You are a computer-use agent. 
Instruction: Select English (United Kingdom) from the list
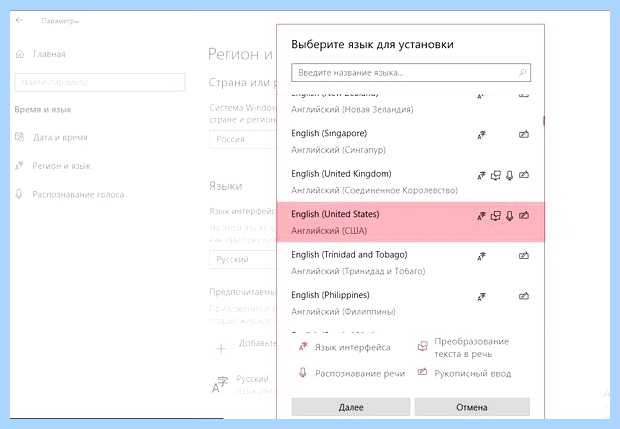(410, 181)
